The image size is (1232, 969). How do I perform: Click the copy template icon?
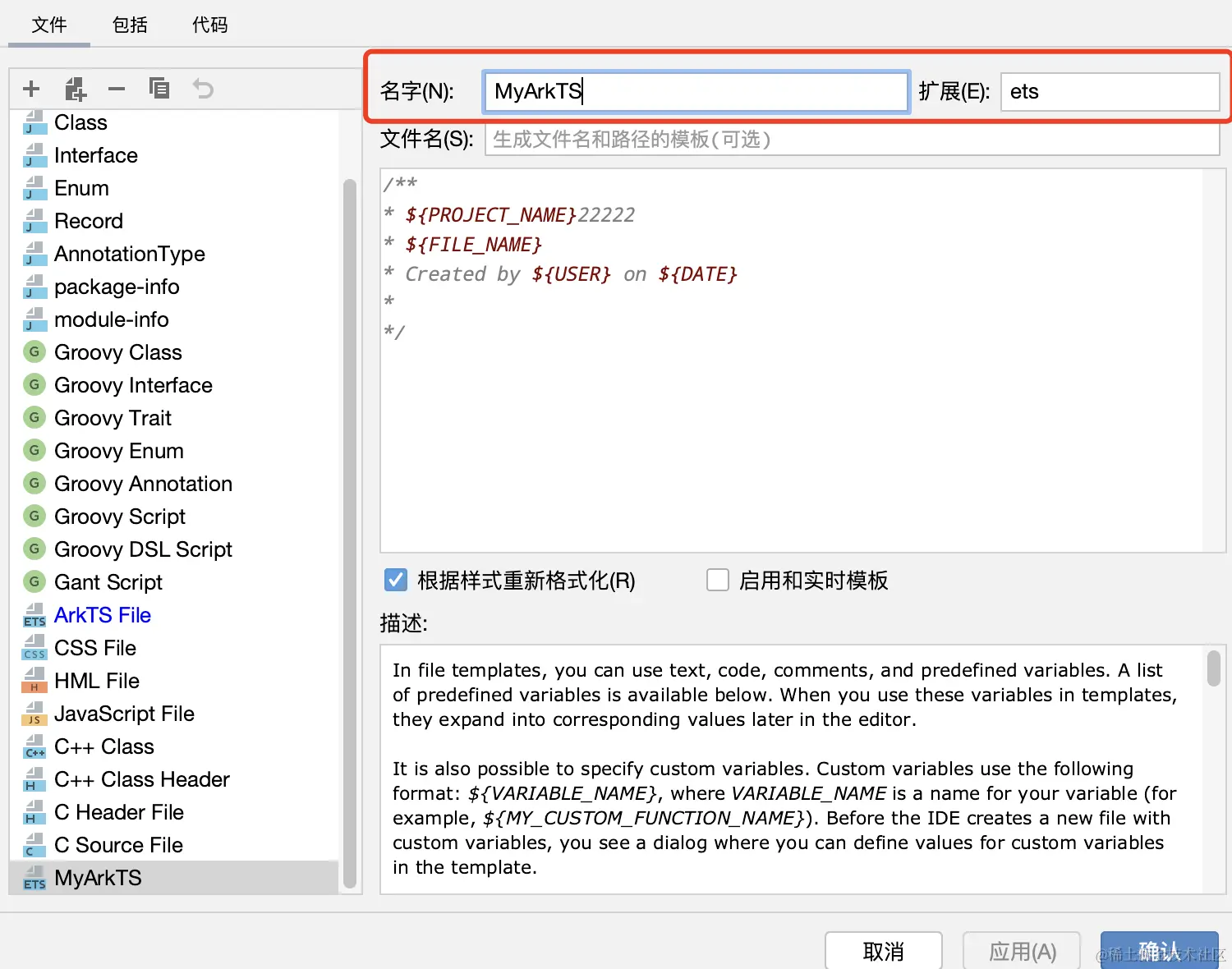tap(159, 88)
